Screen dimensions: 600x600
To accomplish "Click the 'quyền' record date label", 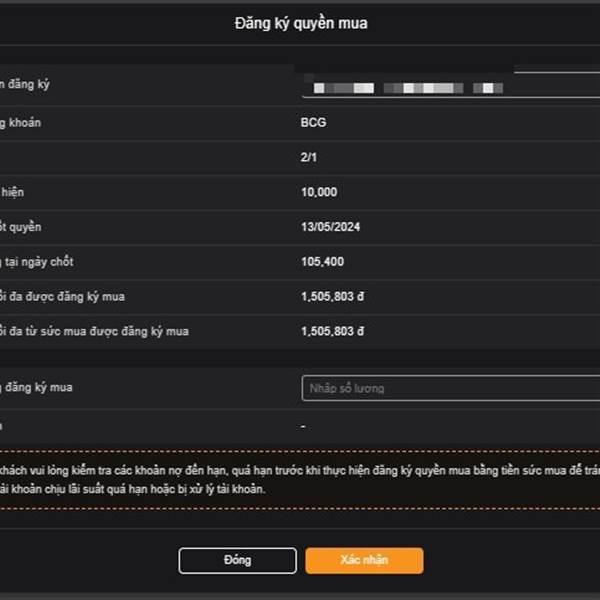I will click(x=21, y=227).
